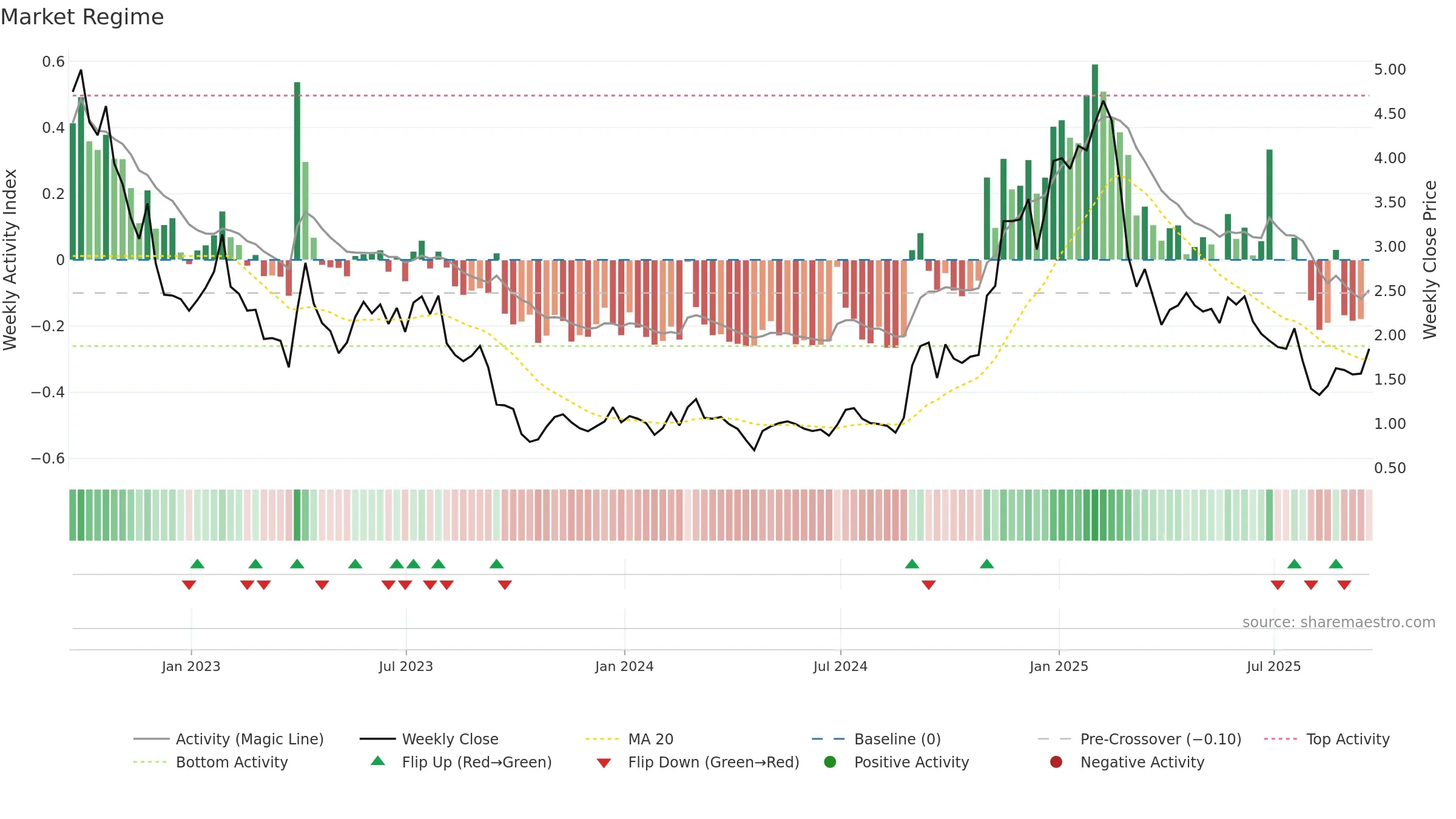This screenshot has height=819, width=1456.
Task: Click the Jul 2023 x-axis label
Action: pyautogui.click(x=406, y=667)
